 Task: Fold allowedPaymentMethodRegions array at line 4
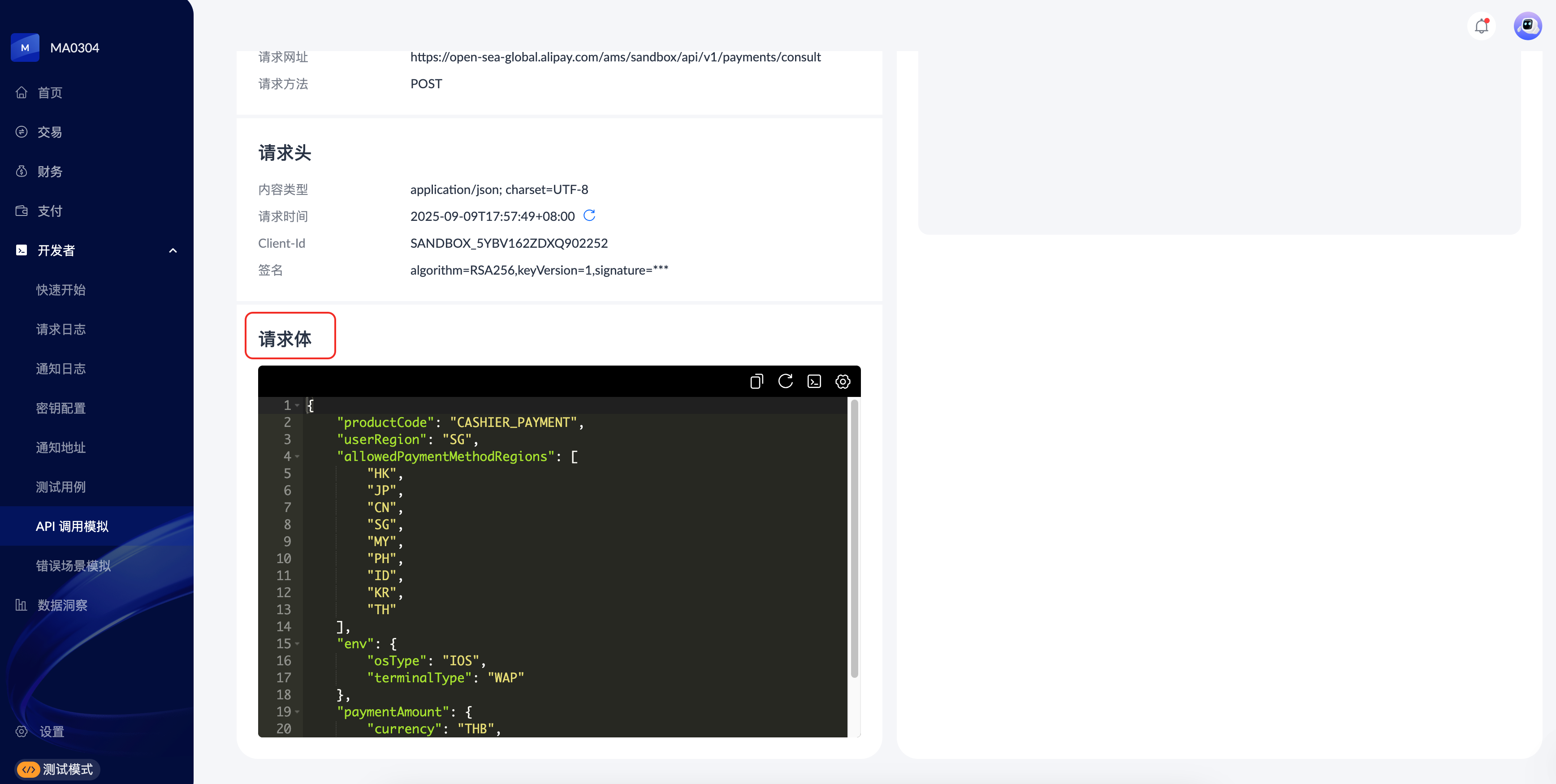tap(297, 457)
